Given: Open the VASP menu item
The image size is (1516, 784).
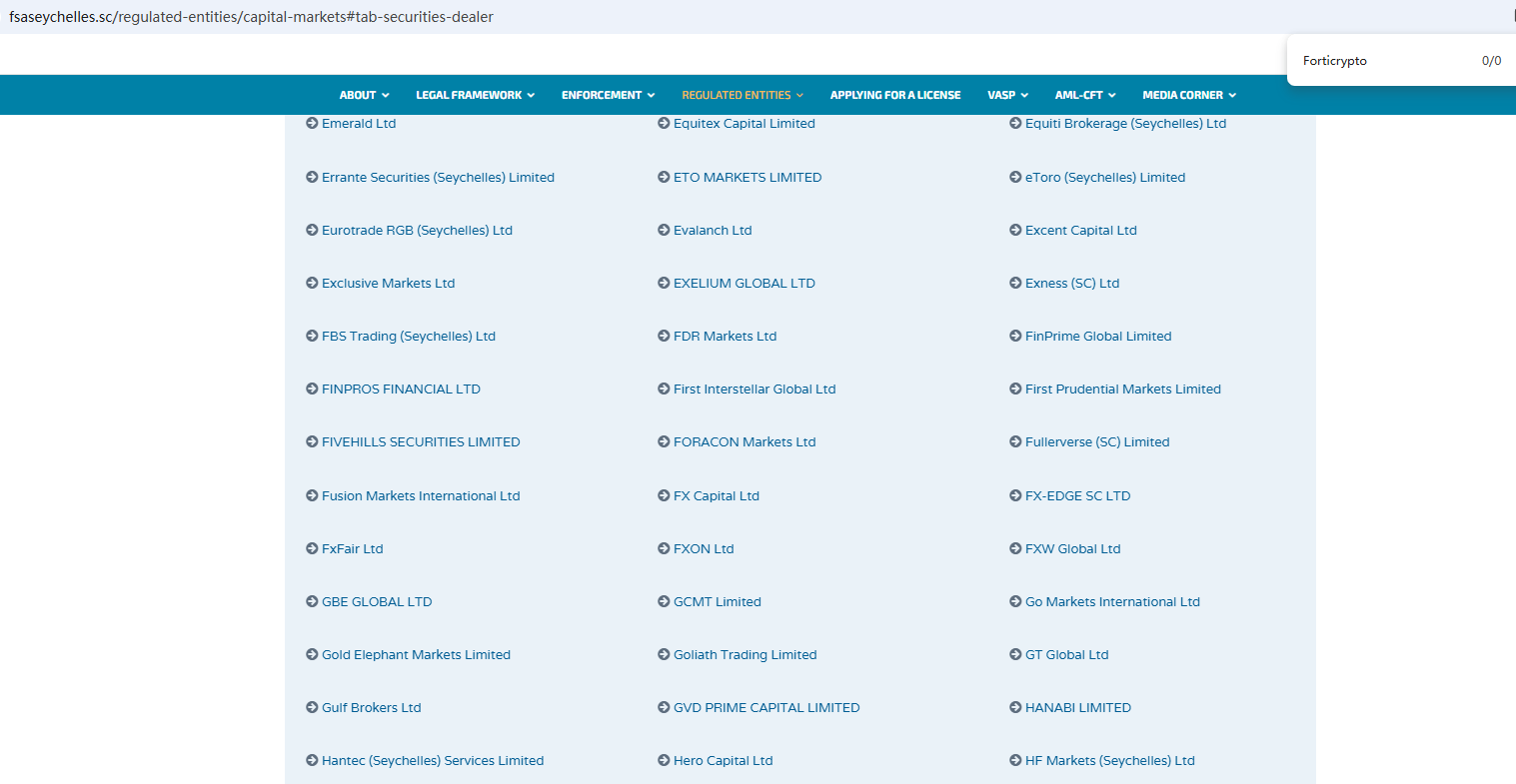Looking at the screenshot, I should tap(1007, 95).
